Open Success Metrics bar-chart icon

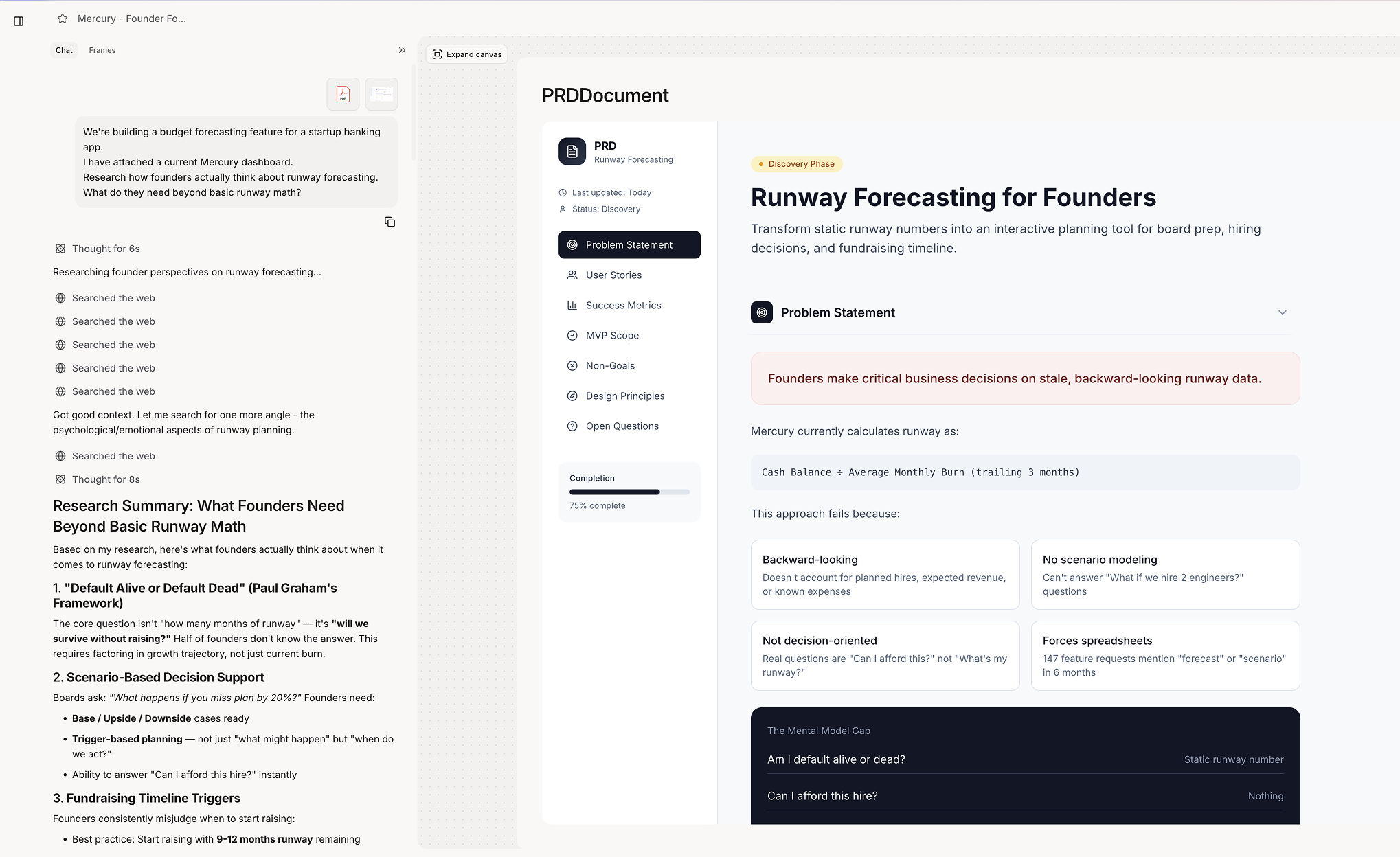pos(572,305)
